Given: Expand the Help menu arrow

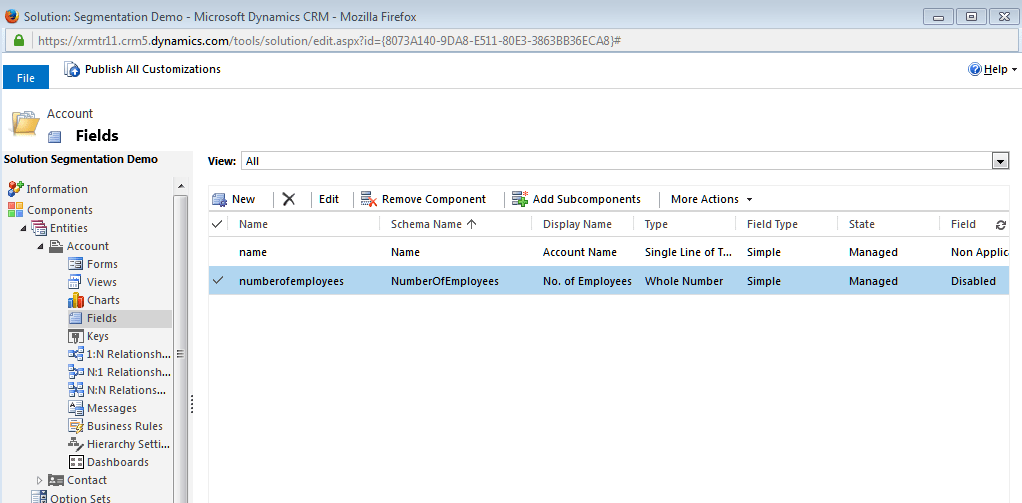Looking at the screenshot, I should pos(1015,70).
